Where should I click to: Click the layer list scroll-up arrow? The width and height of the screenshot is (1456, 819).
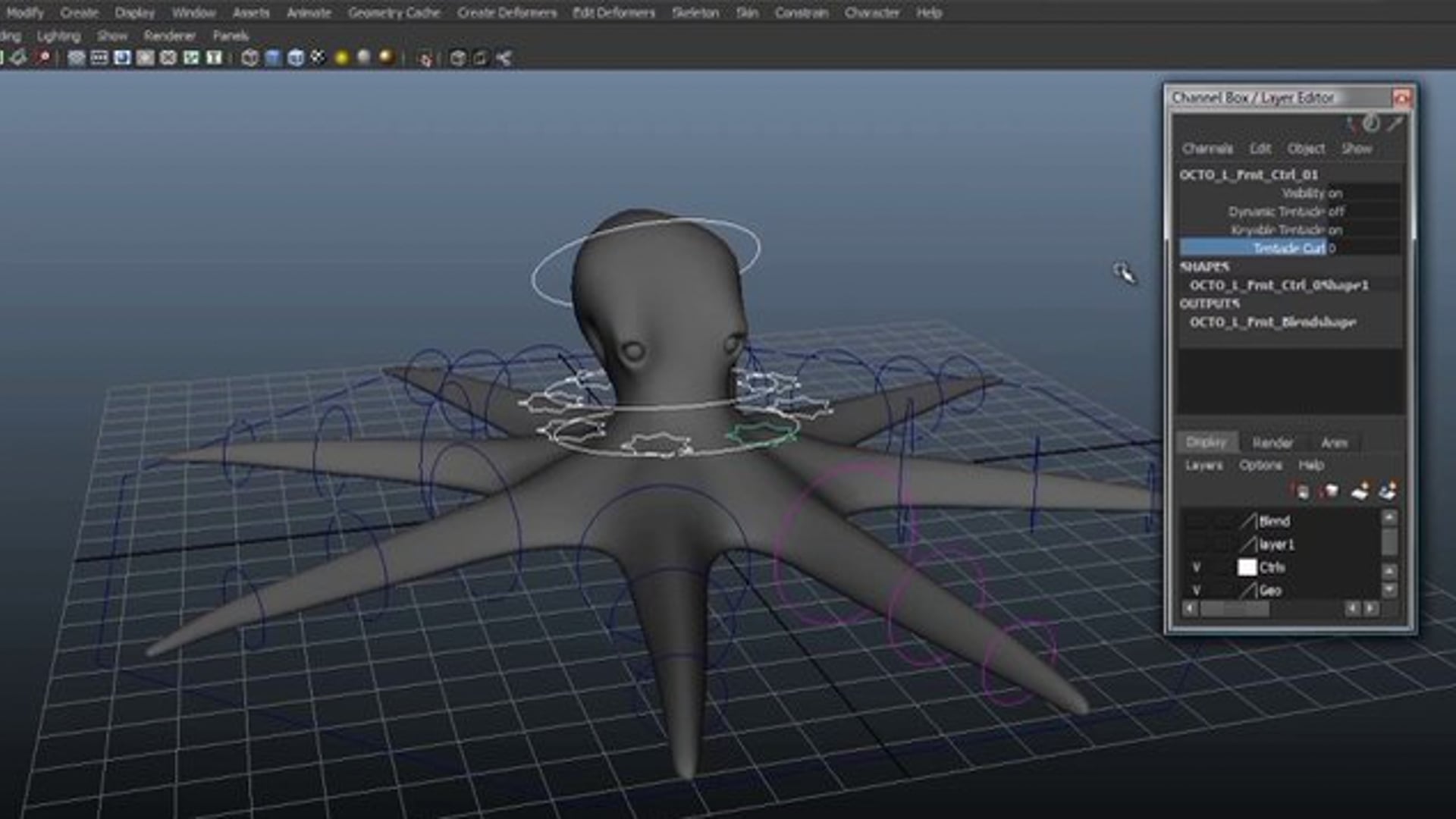point(1389,518)
